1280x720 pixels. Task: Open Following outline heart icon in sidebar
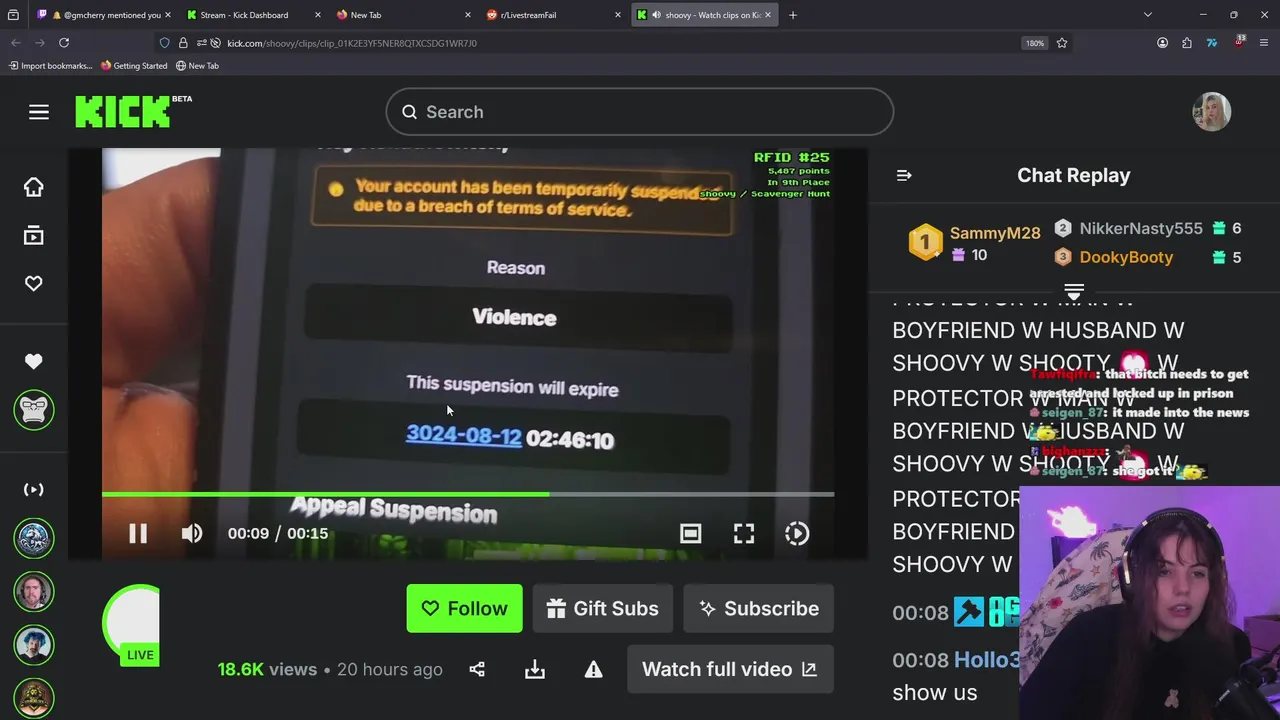(34, 284)
